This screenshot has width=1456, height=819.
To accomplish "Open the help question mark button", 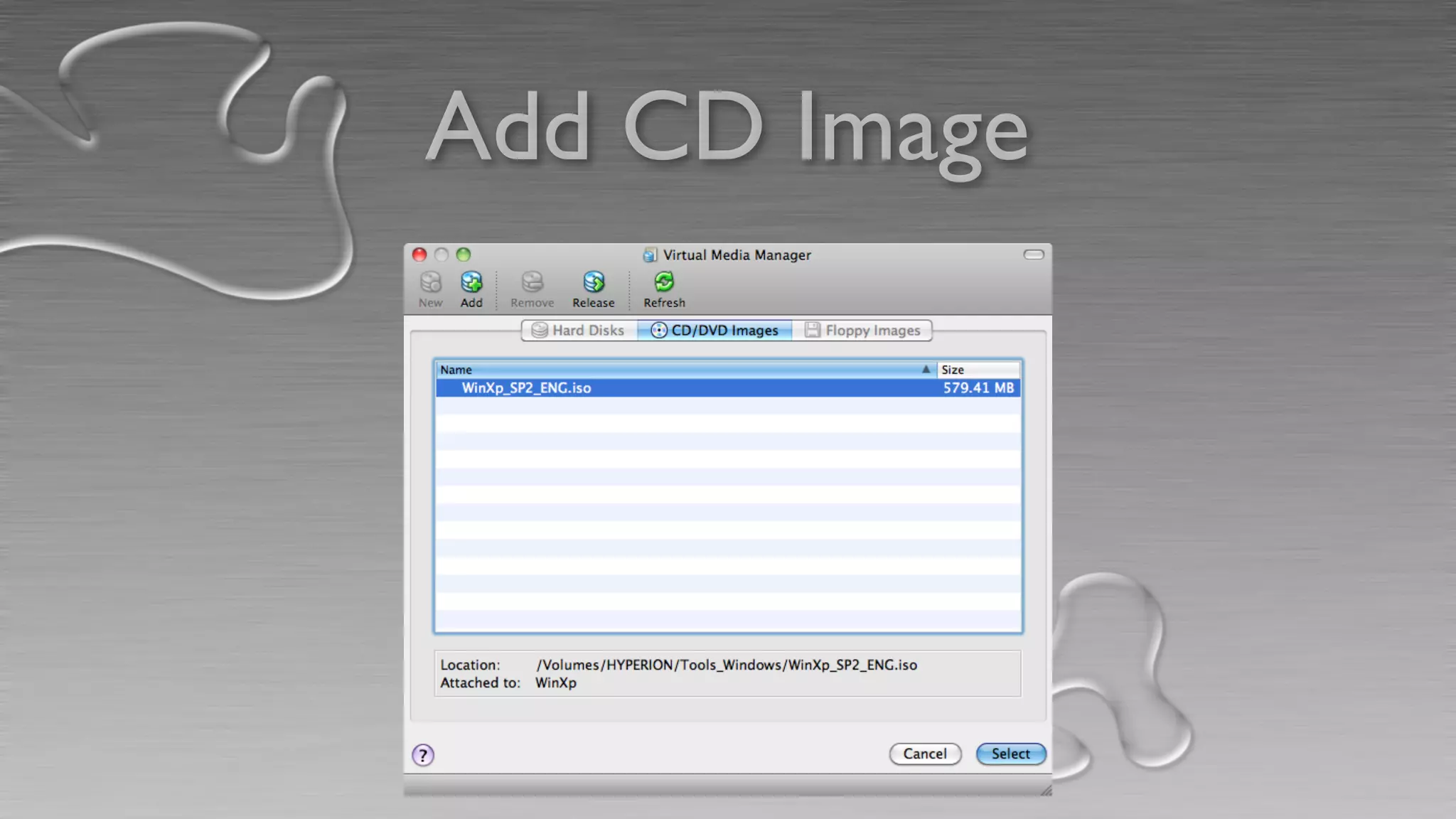I will 423,755.
